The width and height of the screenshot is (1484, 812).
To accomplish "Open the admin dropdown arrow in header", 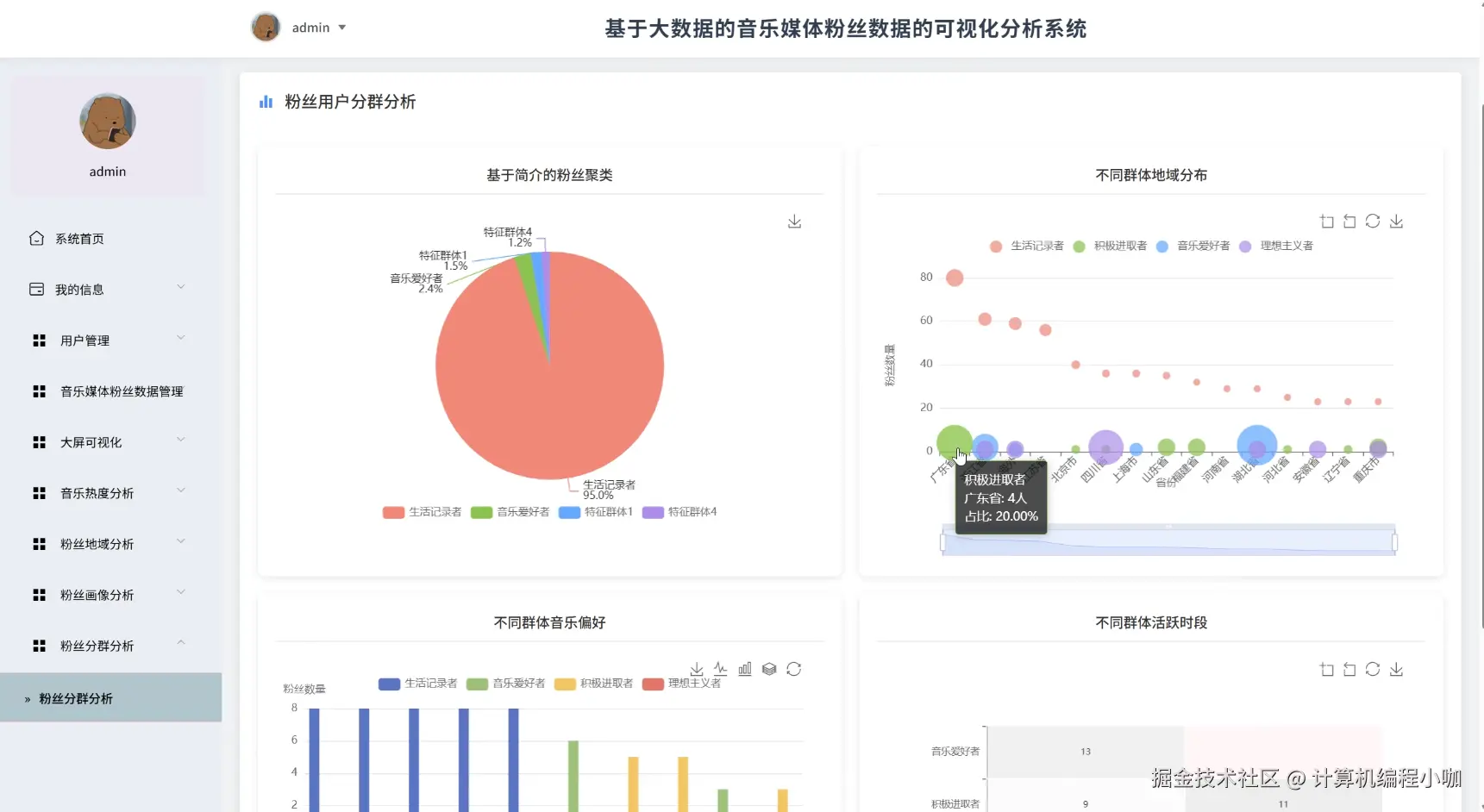I will click(342, 28).
